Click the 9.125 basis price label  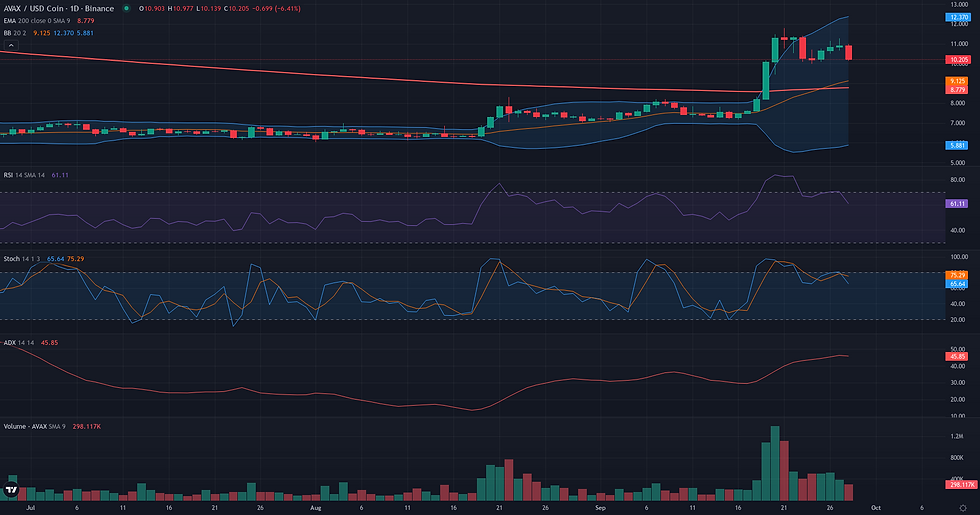(957, 81)
